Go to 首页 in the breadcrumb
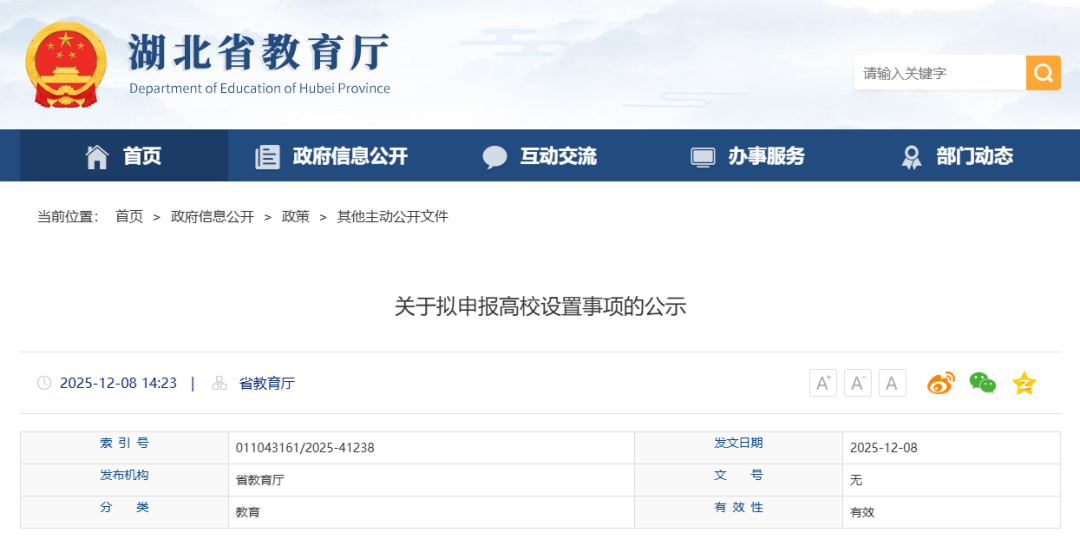Viewport: 1080px width, 546px height. [129, 217]
